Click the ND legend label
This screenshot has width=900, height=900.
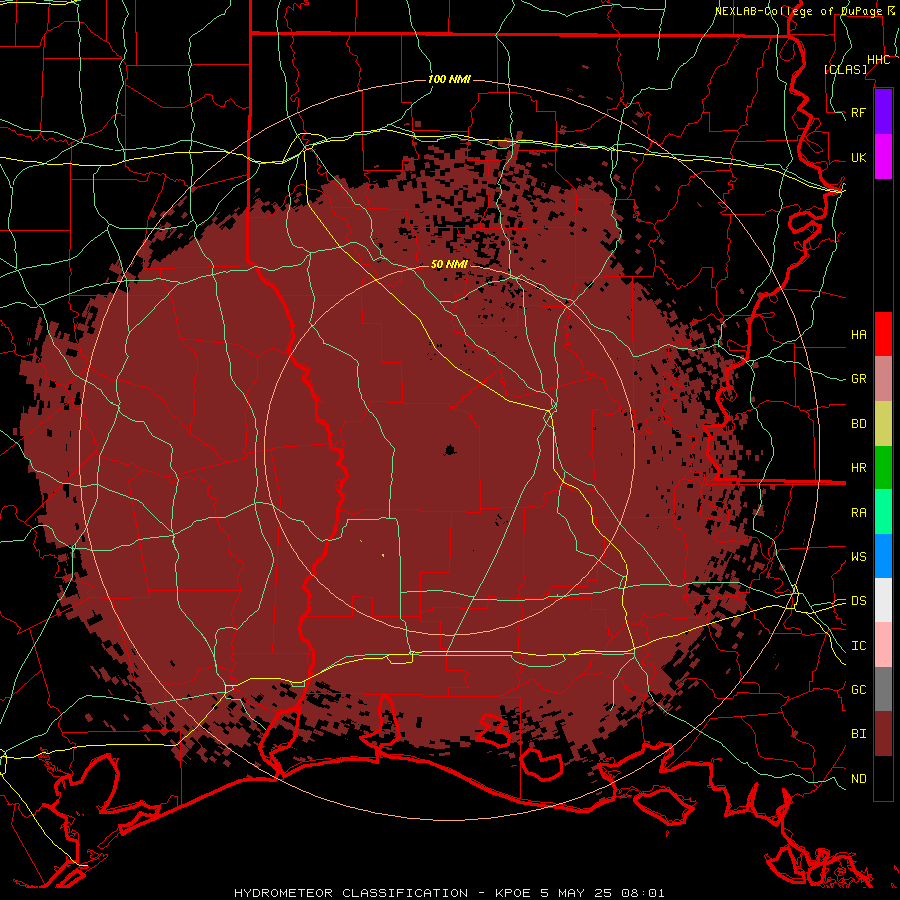click(x=858, y=779)
